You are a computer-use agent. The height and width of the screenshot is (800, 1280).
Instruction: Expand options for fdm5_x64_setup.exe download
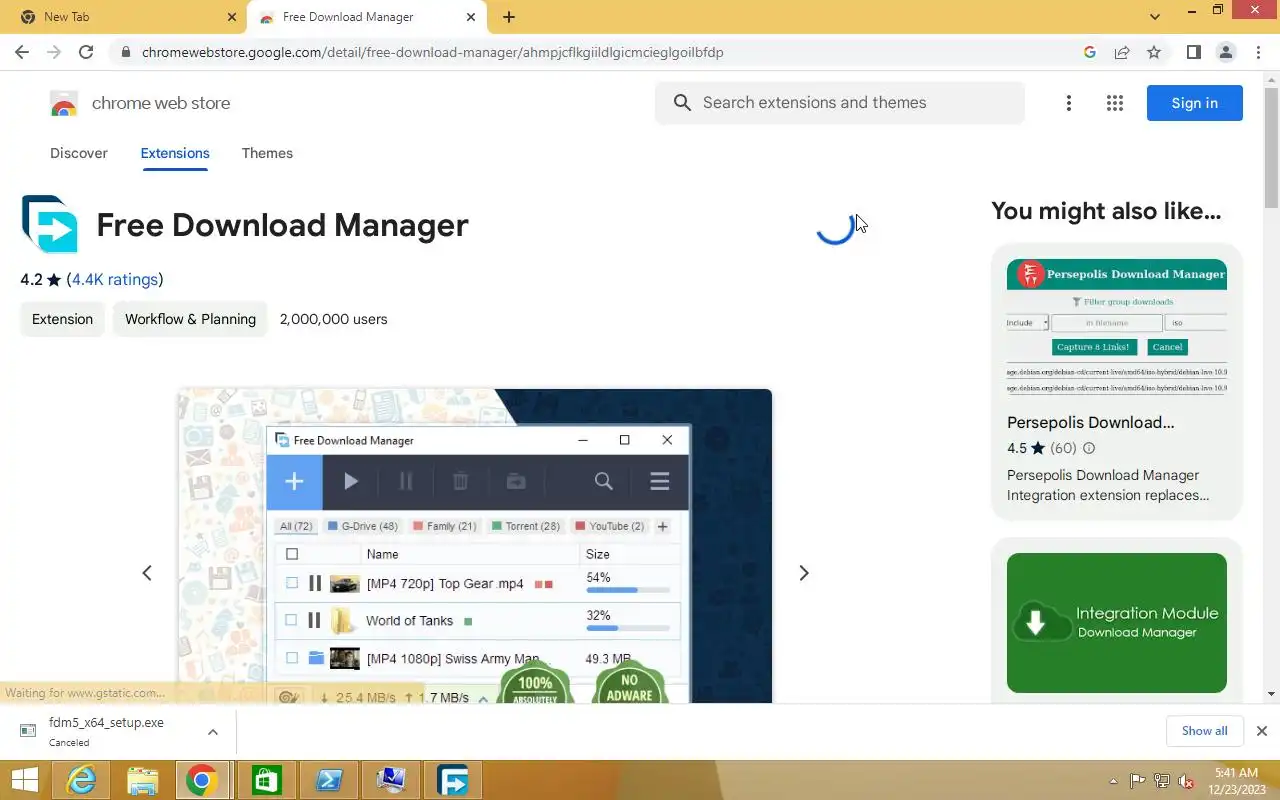(212, 732)
